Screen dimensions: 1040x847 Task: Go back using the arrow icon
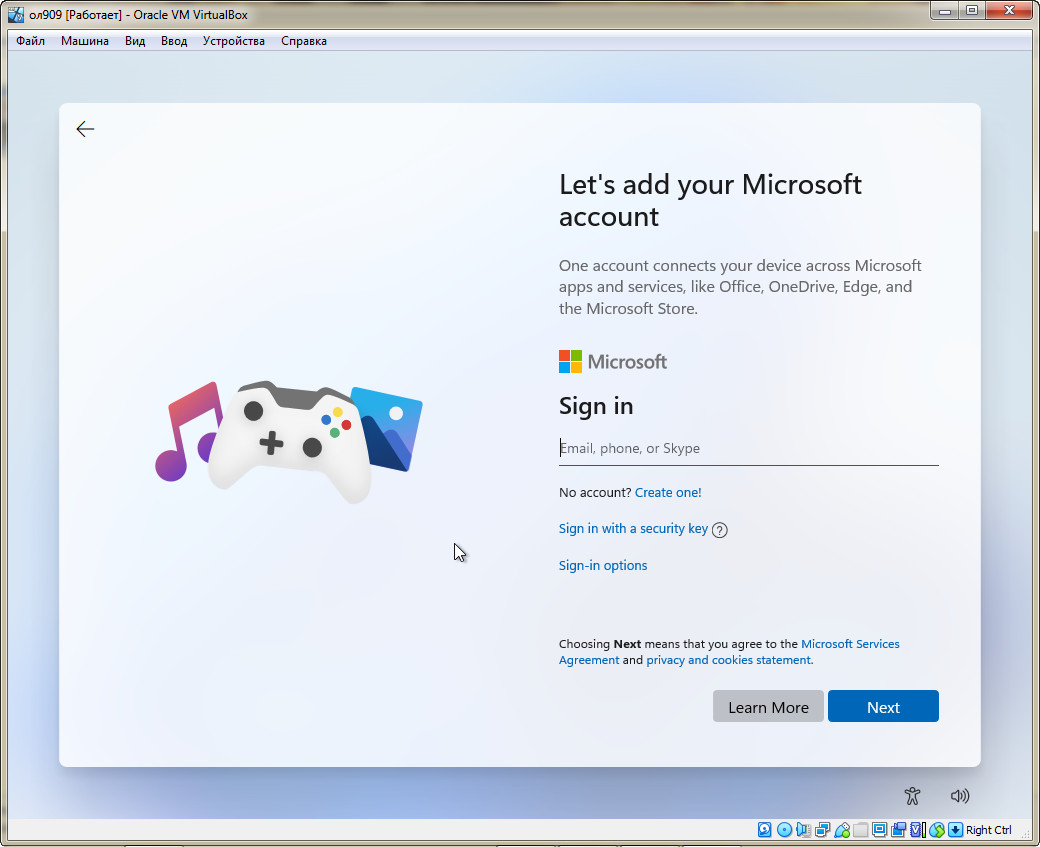[85, 129]
